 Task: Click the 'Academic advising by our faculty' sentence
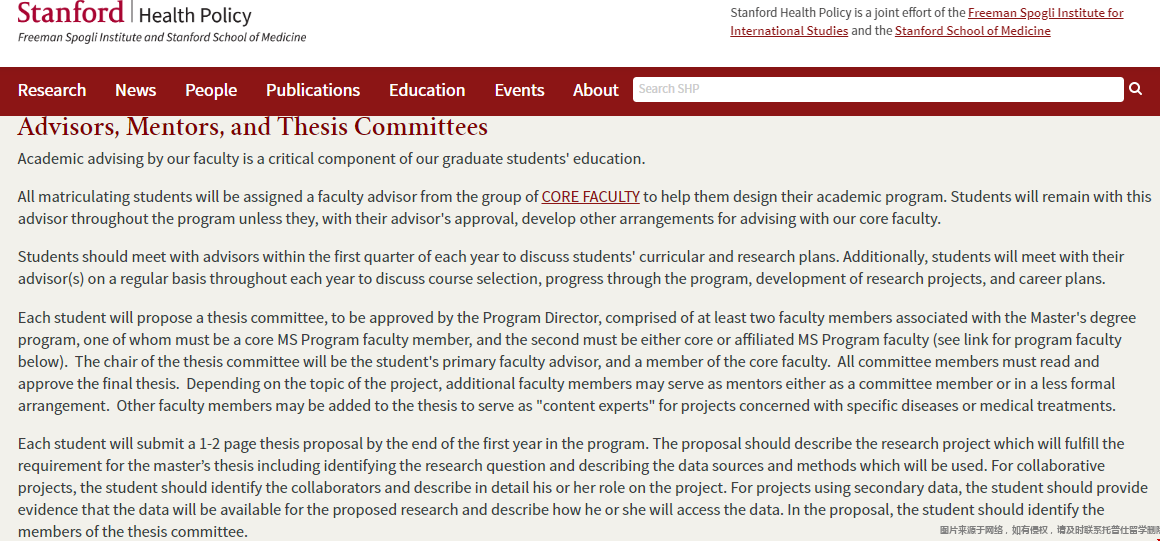pyautogui.click(x=331, y=159)
